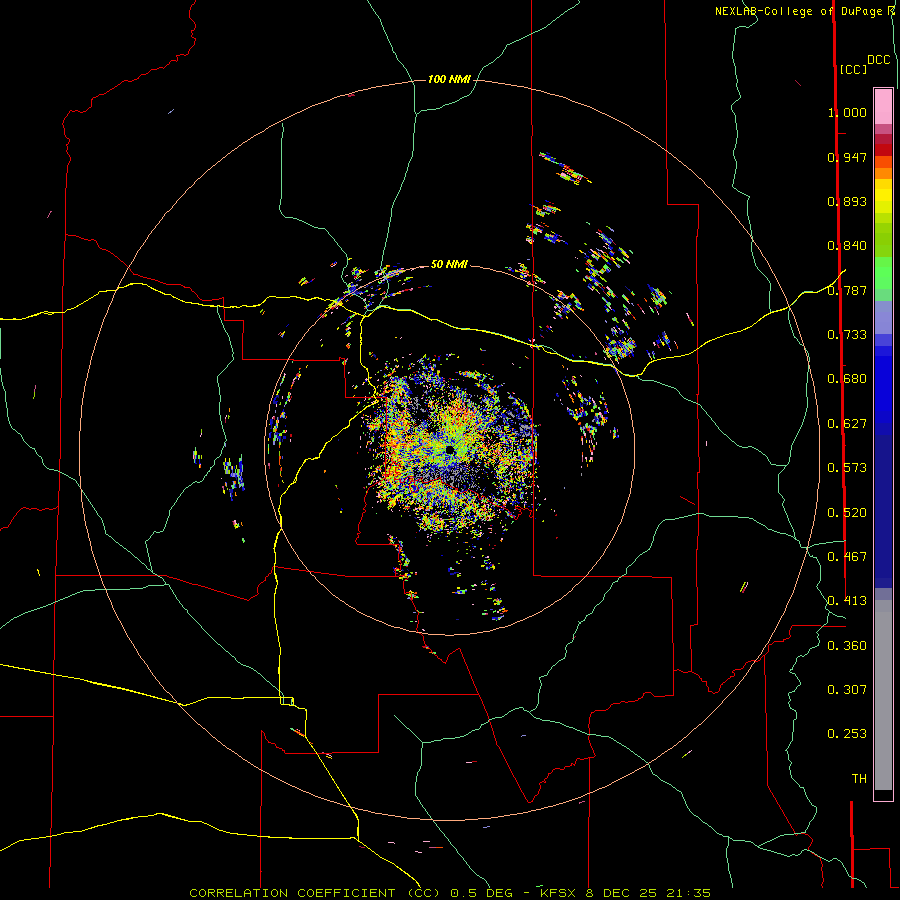
Task: Select the 0.413 legend value
Action: [847, 601]
